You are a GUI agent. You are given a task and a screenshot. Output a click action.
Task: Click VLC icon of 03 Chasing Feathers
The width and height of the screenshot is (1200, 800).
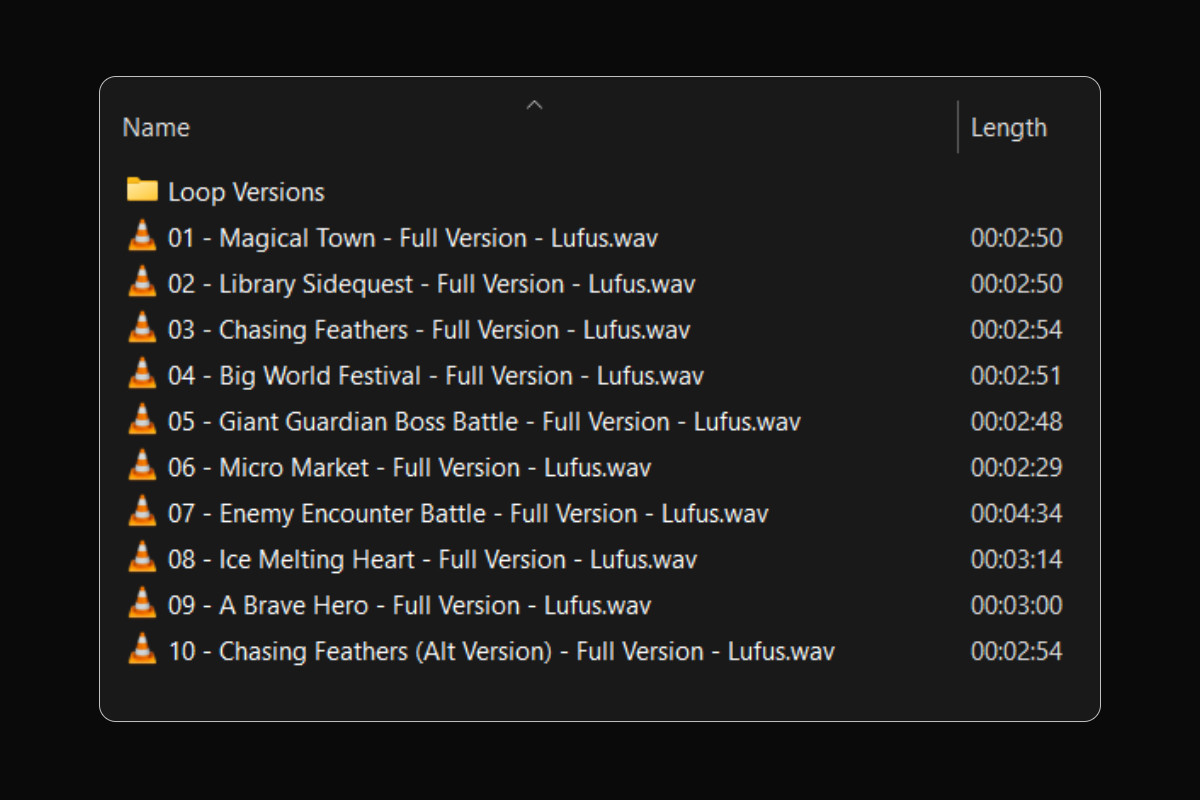[x=143, y=329]
